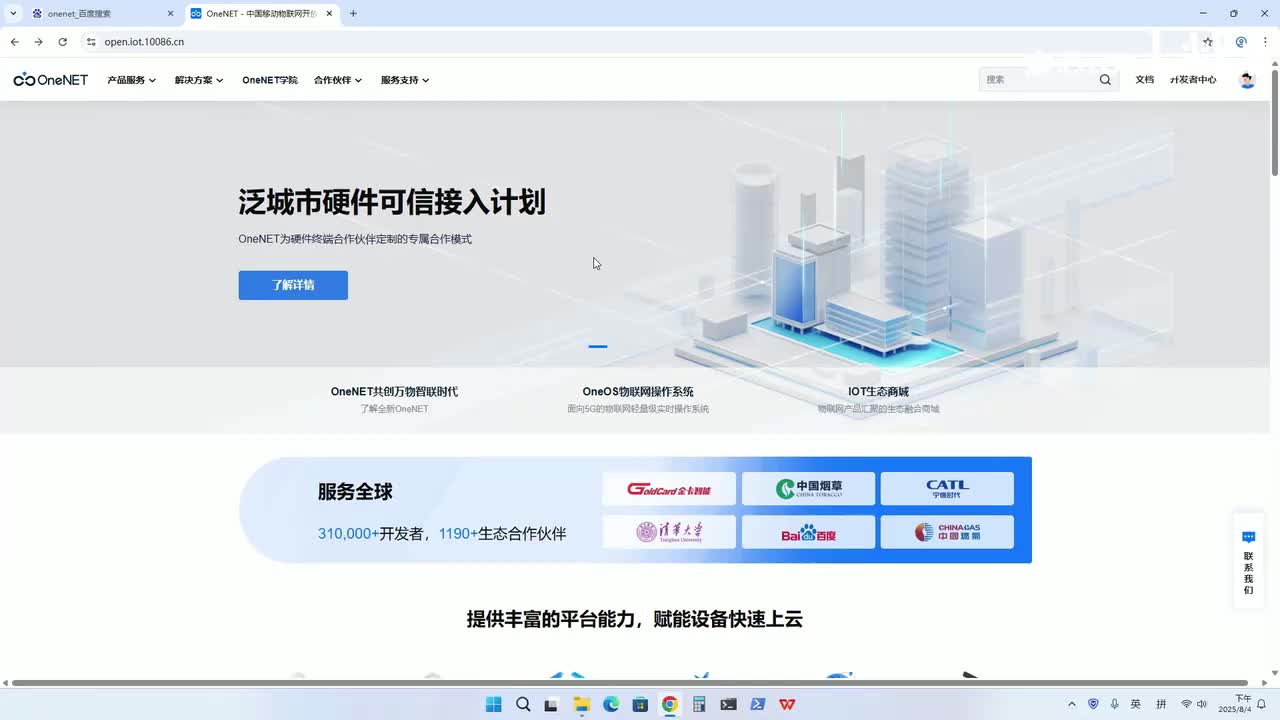Go back to previous page
Screen dimensions: 1280x720
pyautogui.click(x=14, y=42)
